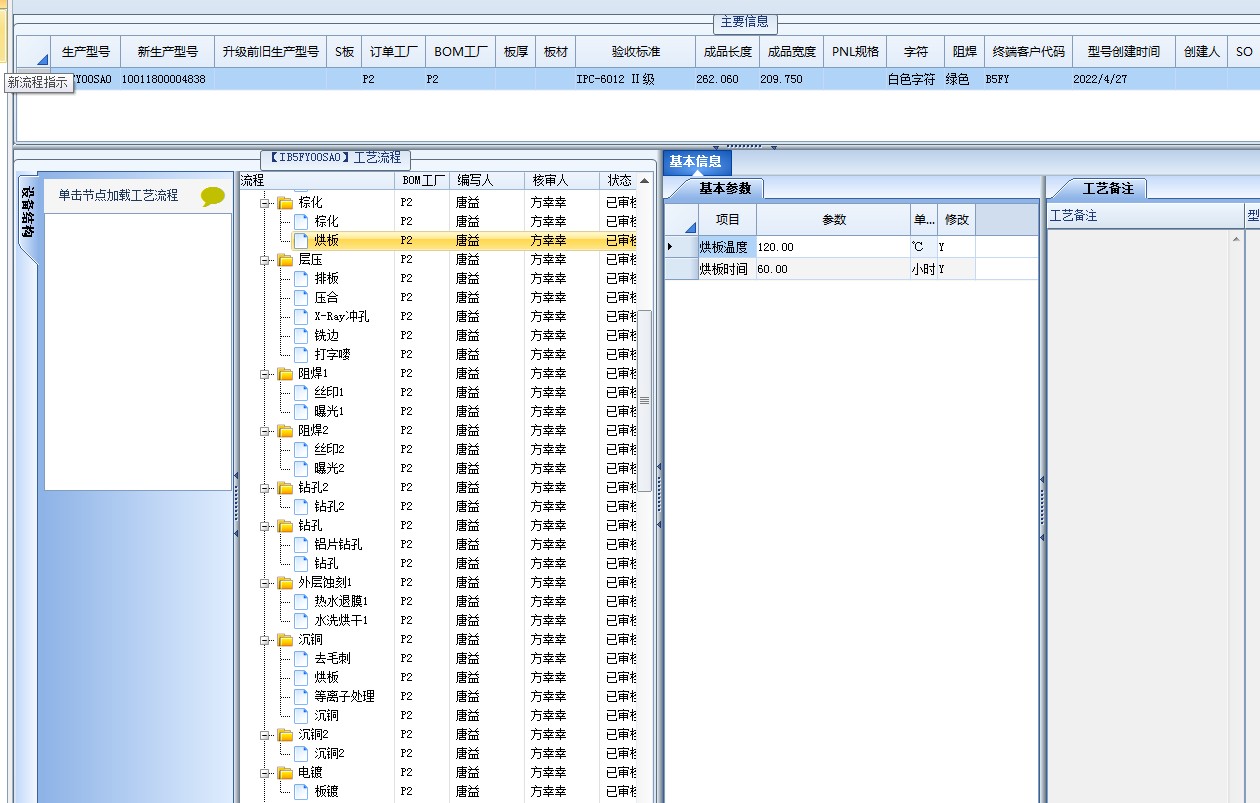Collapse the 阻焊1 folder node
Screen dimensions: 1260x803
266,374
